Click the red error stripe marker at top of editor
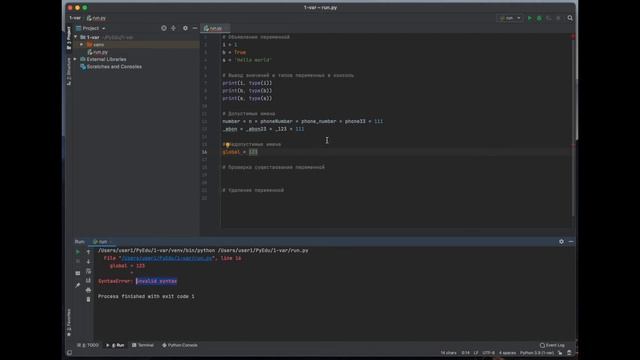 point(573,37)
